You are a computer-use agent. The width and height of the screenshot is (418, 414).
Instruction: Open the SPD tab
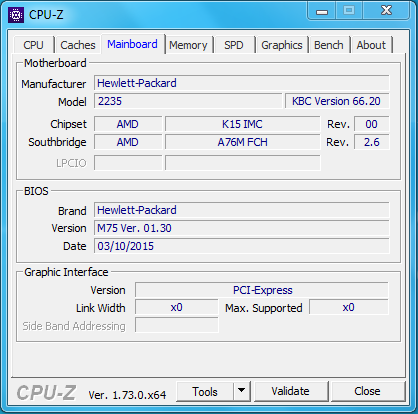pos(234,45)
